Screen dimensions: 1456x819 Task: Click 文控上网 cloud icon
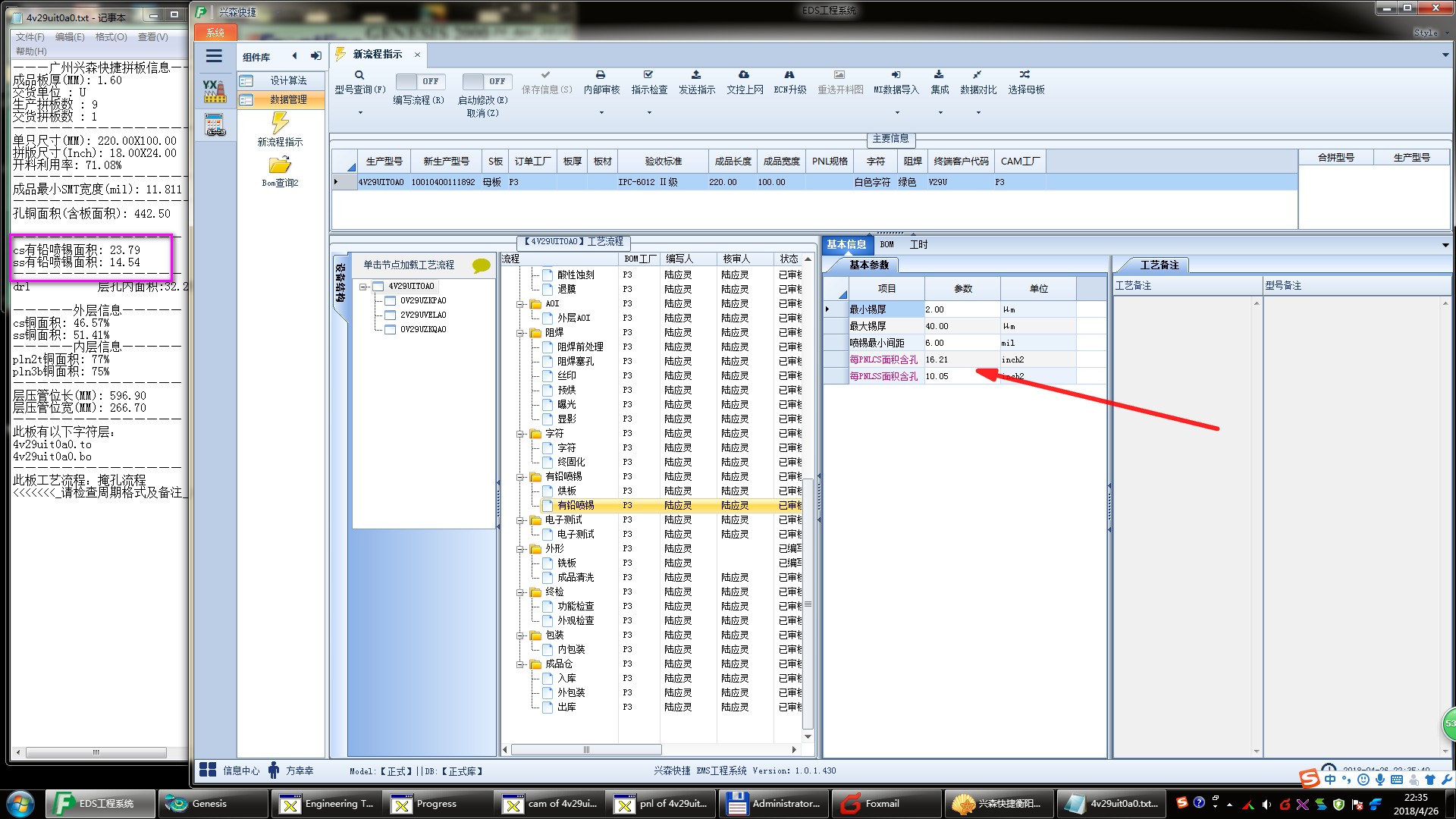coord(744,75)
